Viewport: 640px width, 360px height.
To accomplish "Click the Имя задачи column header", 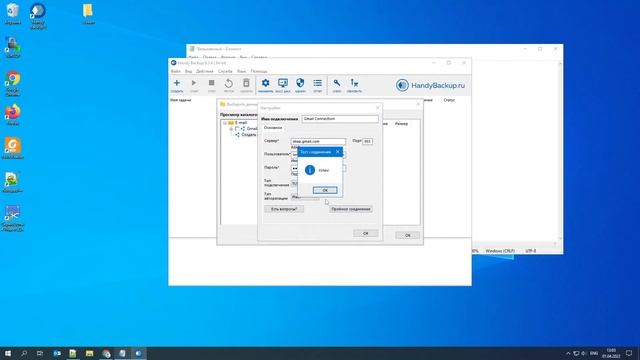I will pos(181,100).
